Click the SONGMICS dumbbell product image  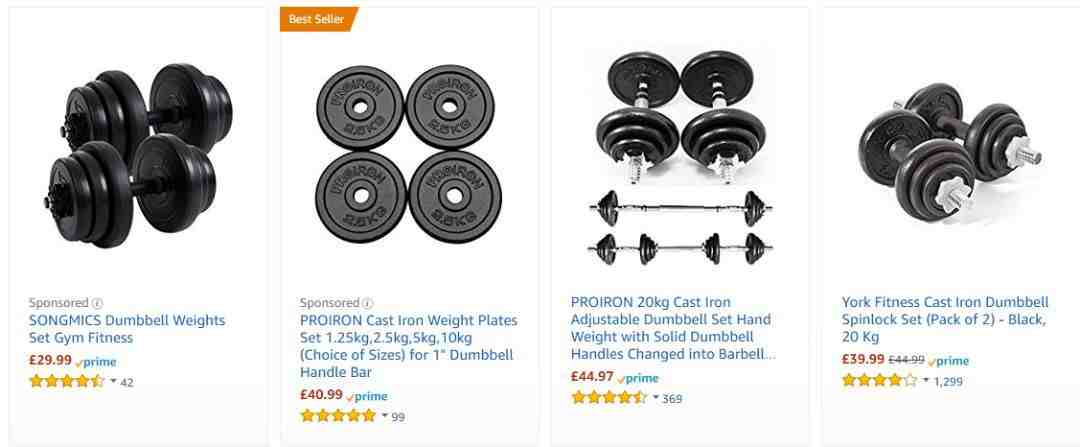[x=138, y=155]
